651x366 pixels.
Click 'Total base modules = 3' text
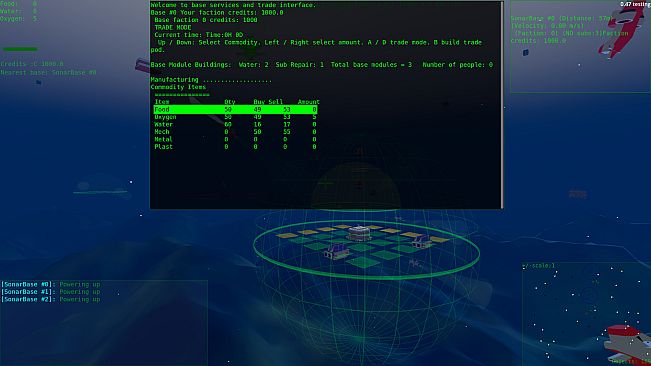[371, 65]
